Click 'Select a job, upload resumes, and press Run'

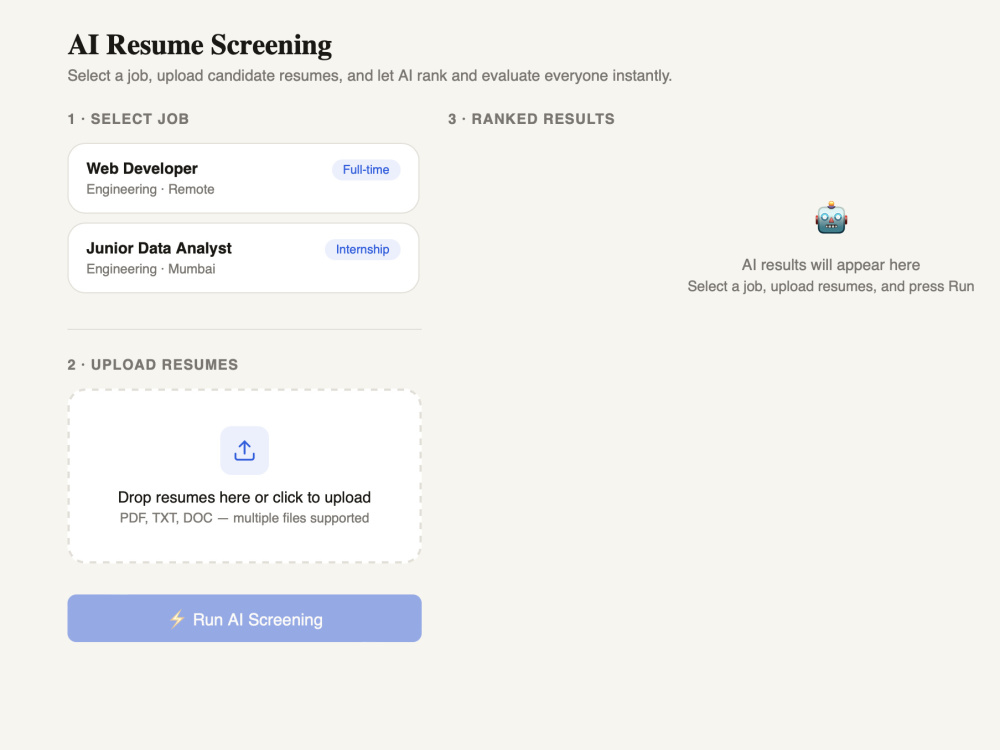[831, 286]
